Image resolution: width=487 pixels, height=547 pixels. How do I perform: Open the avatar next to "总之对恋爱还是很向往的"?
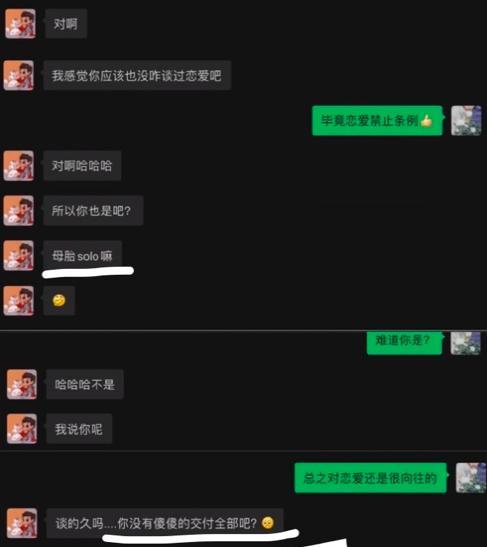pyautogui.click(x=471, y=478)
